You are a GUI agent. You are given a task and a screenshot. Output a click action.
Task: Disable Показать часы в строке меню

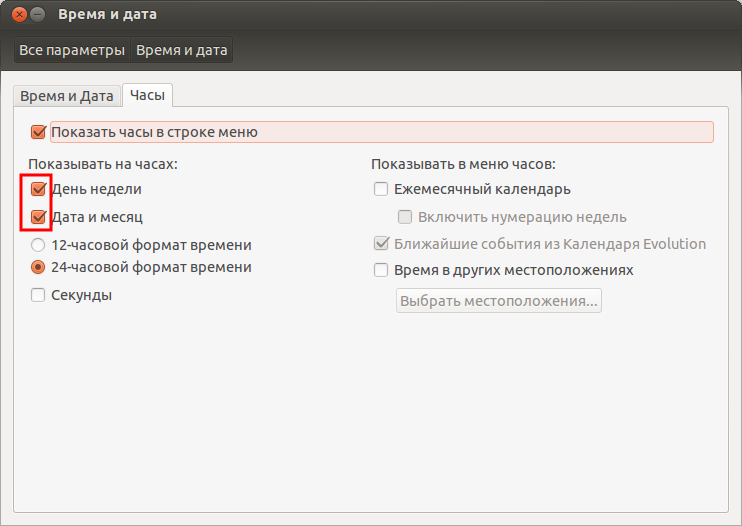[39, 132]
